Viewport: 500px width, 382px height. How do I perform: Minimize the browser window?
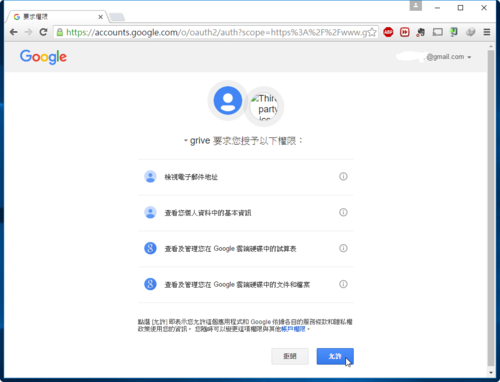437,8
